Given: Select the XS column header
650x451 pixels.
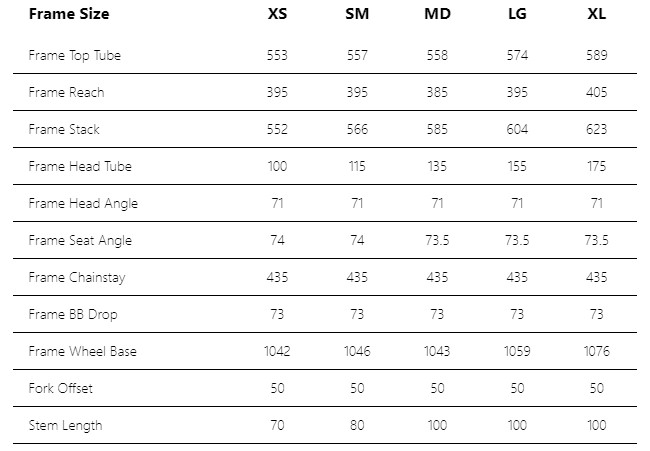Looking at the screenshot, I should click(277, 14).
